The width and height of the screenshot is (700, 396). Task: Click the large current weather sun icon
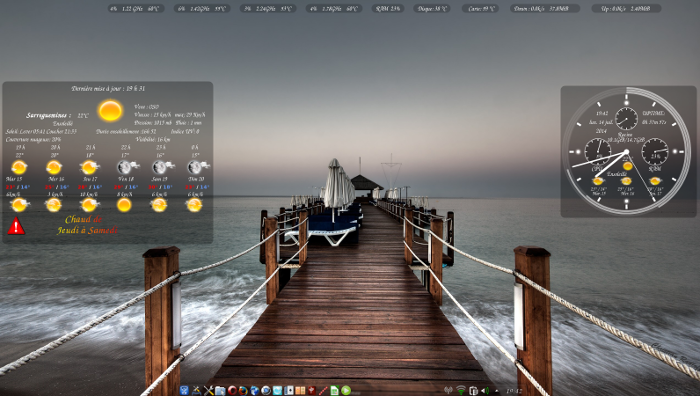pyautogui.click(x=110, y=110)
